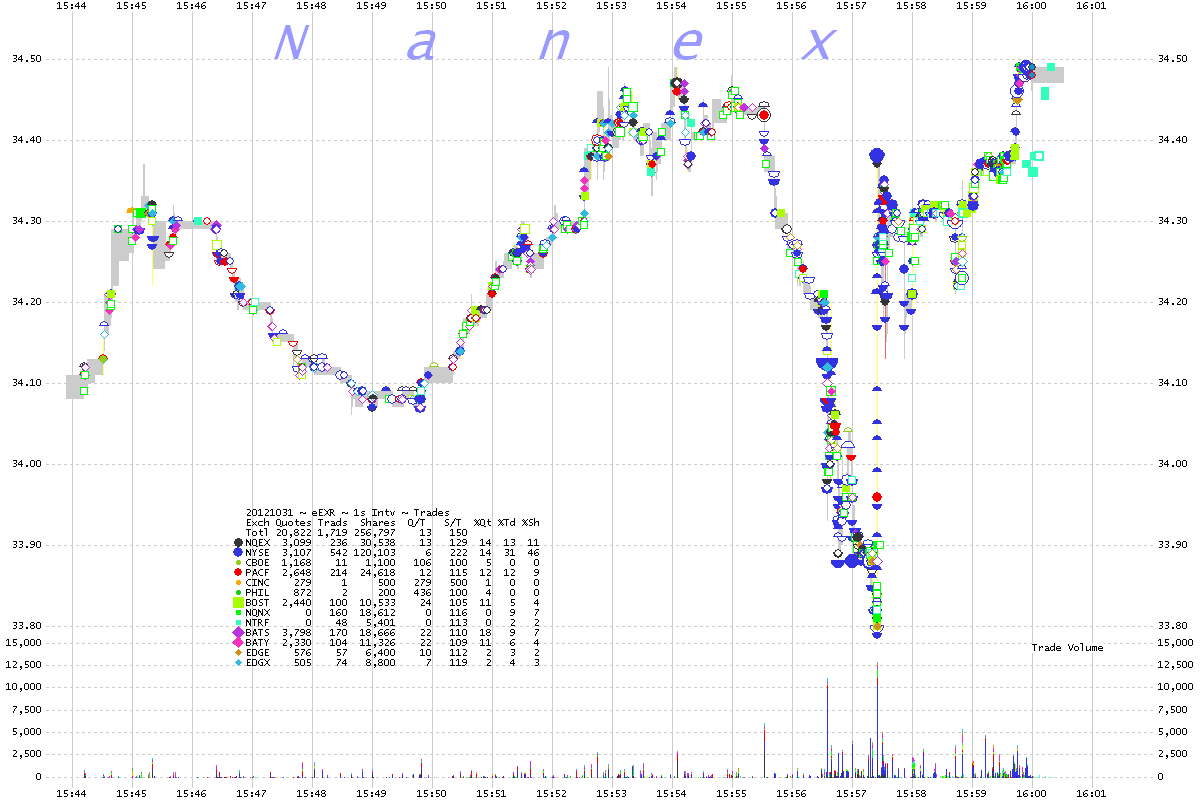This screenshot has width=1200, height=800.
Task: Click the '%Qt' column header in the legend
Action: pos(483,522)
